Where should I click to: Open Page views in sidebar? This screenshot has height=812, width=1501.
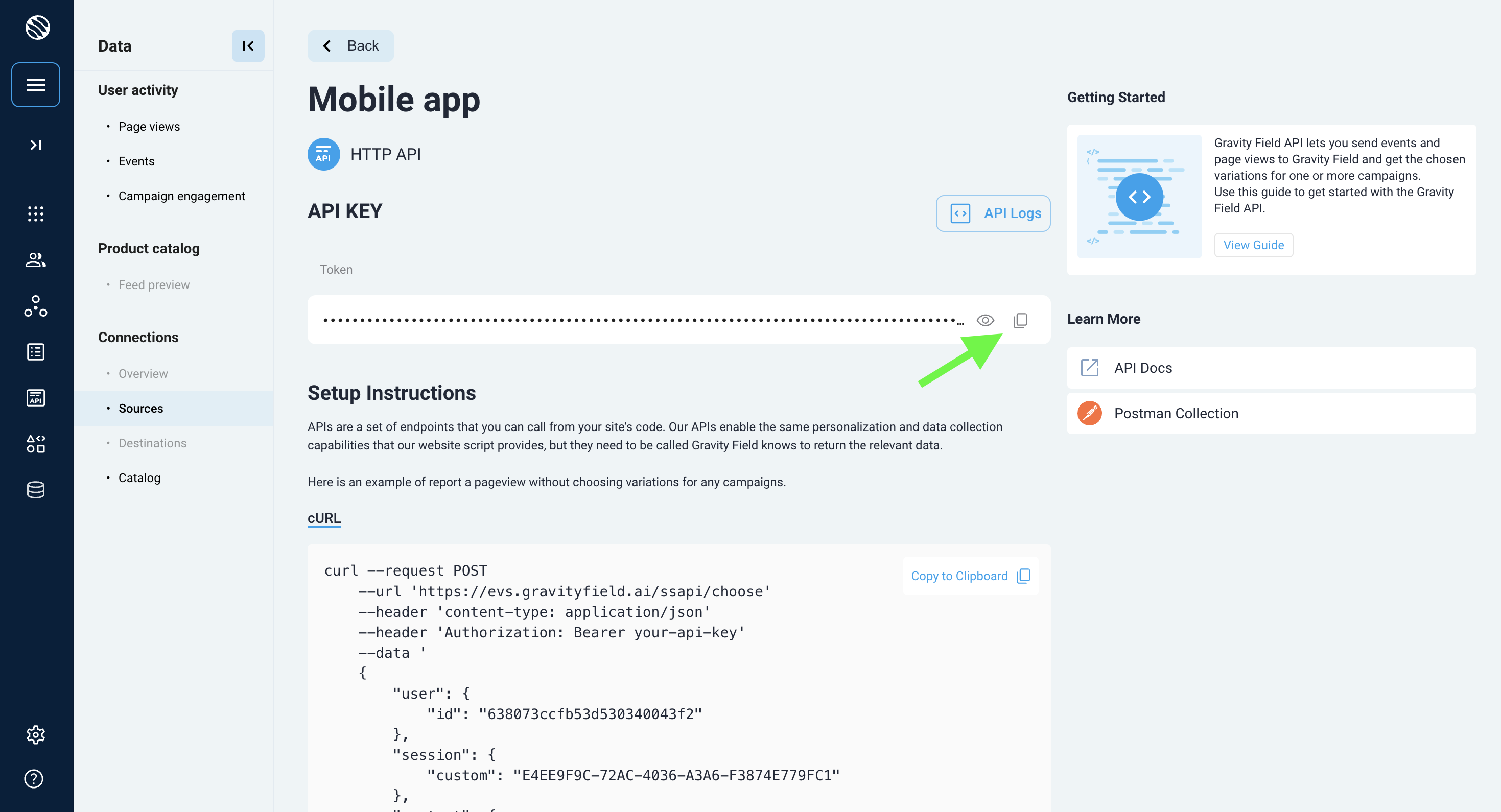click(x=149, y=127)
